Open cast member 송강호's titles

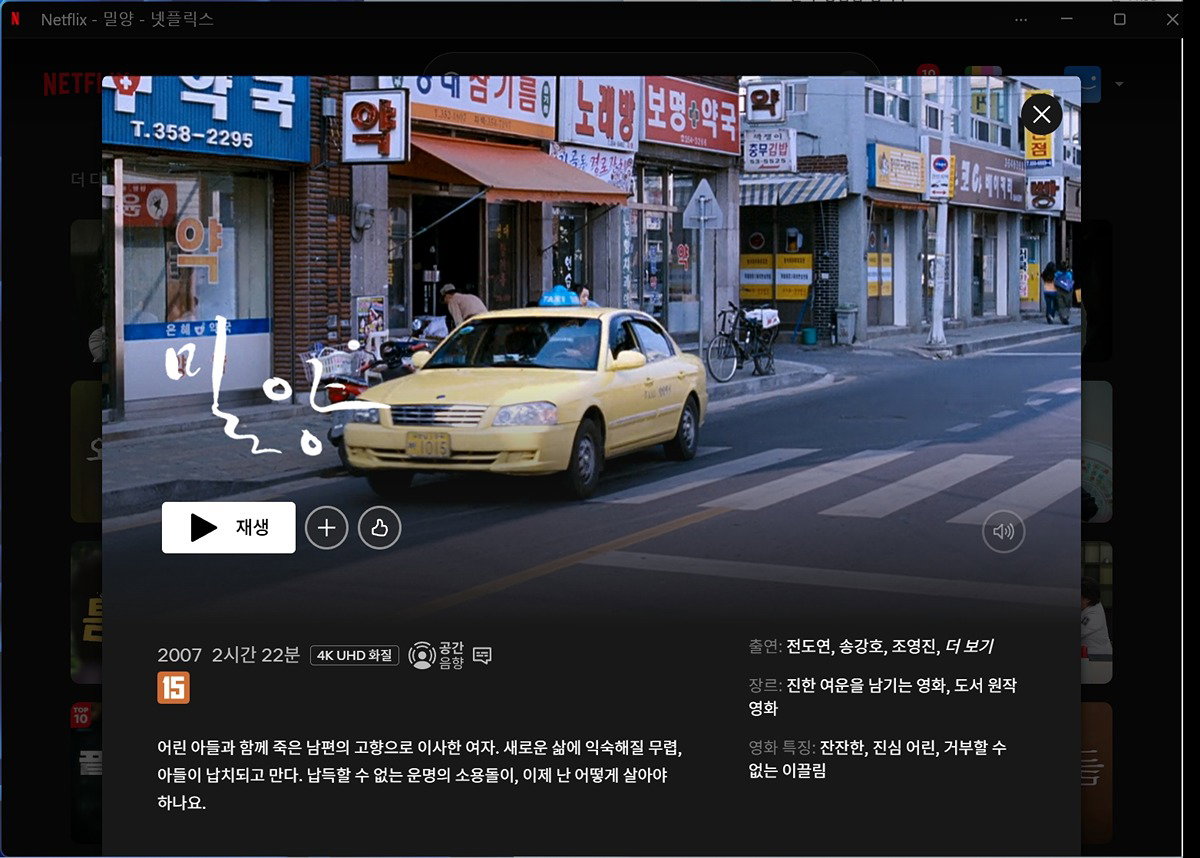tap(862, 646)
